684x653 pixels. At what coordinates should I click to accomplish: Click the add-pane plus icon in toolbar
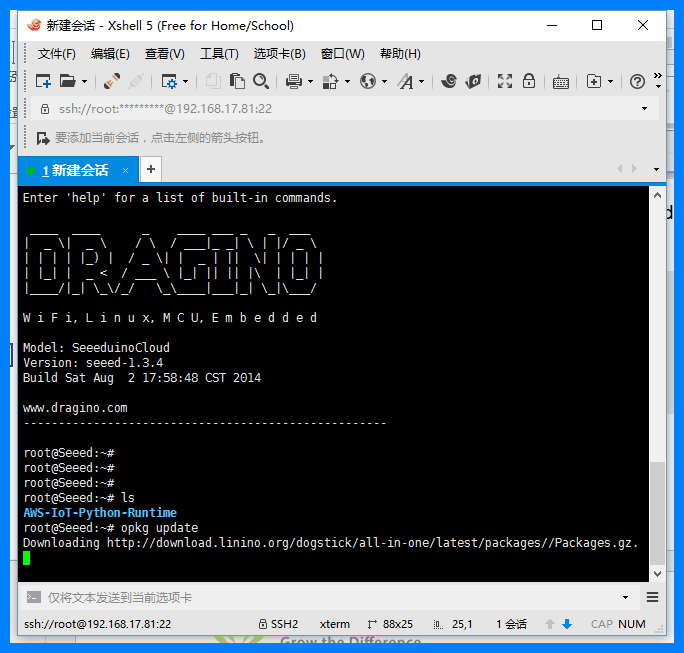pyautogui.click(x=594, y=81)
